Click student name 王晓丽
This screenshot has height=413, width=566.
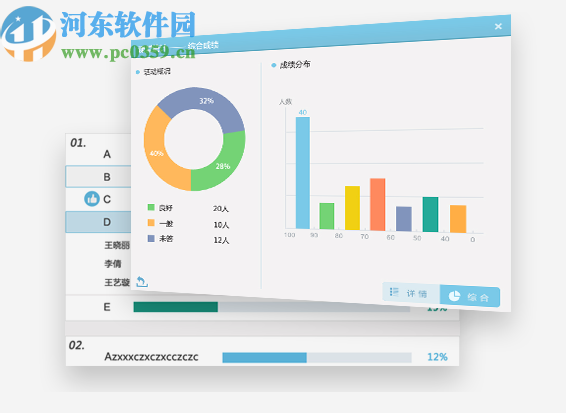coord(117,245)
